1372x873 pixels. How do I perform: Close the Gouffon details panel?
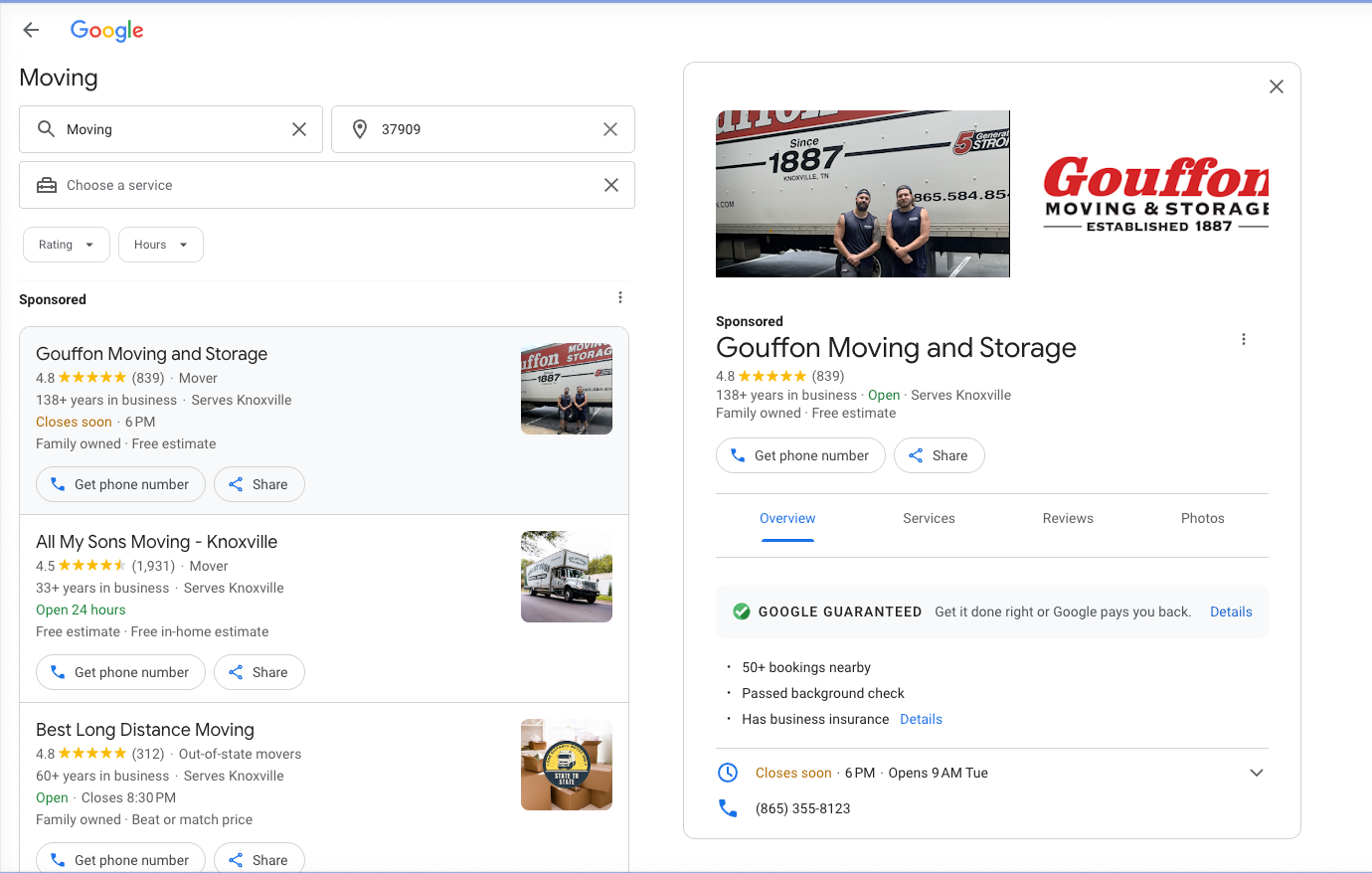click(x=1277, y=87)
